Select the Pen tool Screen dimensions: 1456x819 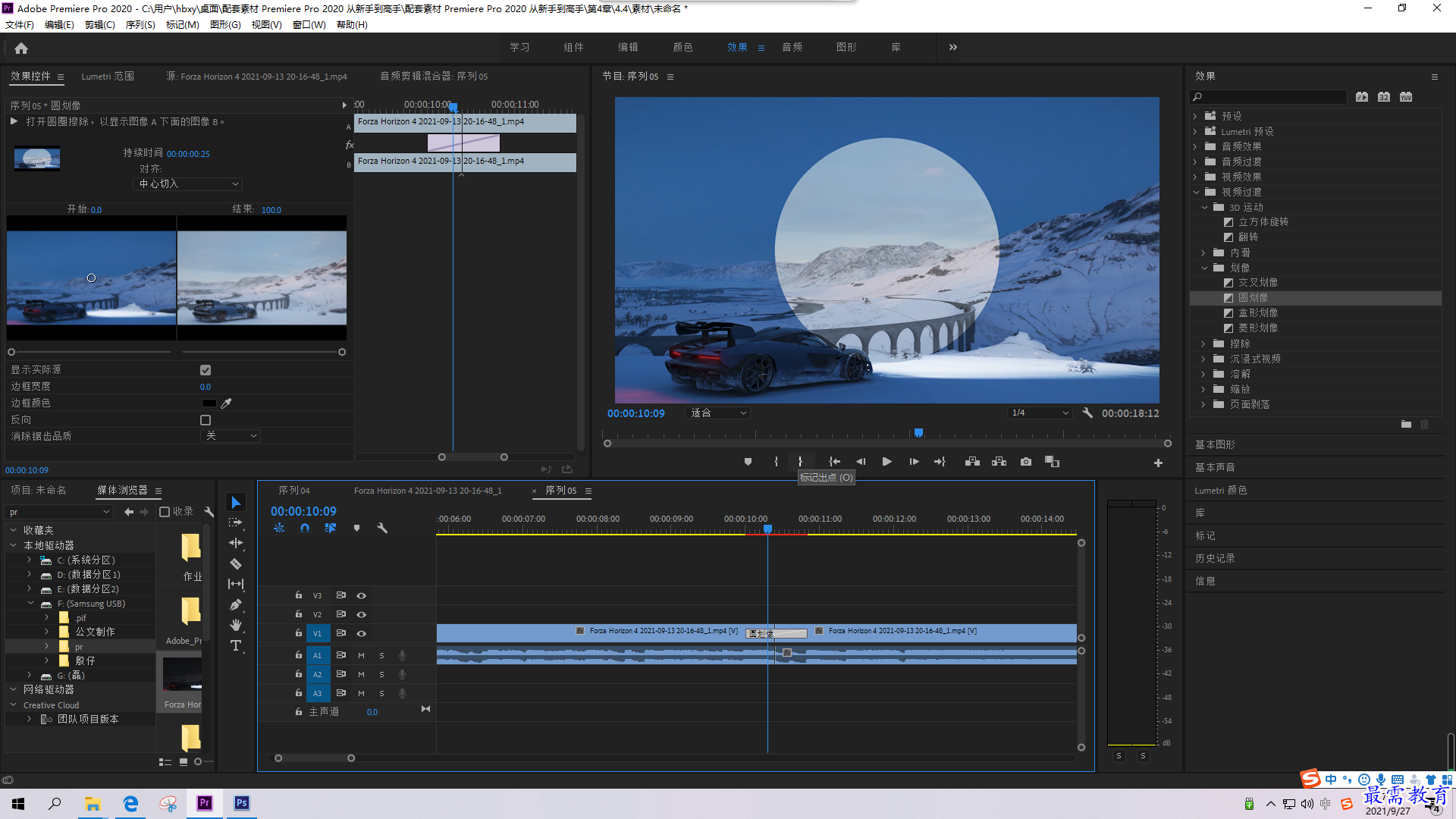(x=236, y=604)
